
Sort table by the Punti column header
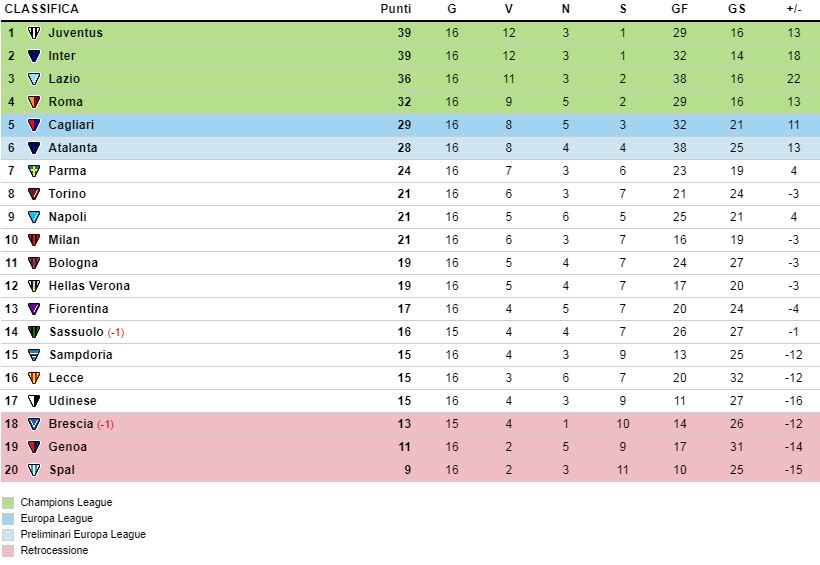point(395,9)
